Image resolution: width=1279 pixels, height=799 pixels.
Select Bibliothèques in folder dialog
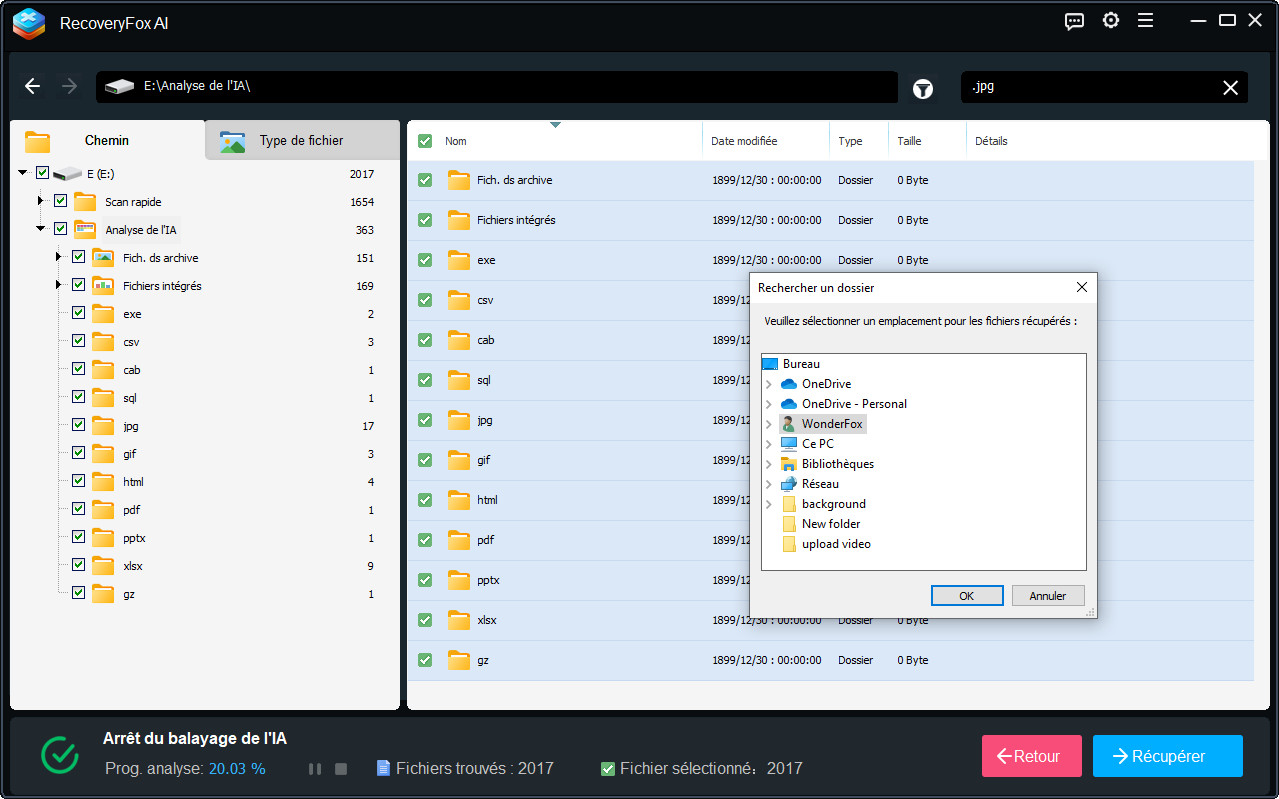[x=838, y=464]
